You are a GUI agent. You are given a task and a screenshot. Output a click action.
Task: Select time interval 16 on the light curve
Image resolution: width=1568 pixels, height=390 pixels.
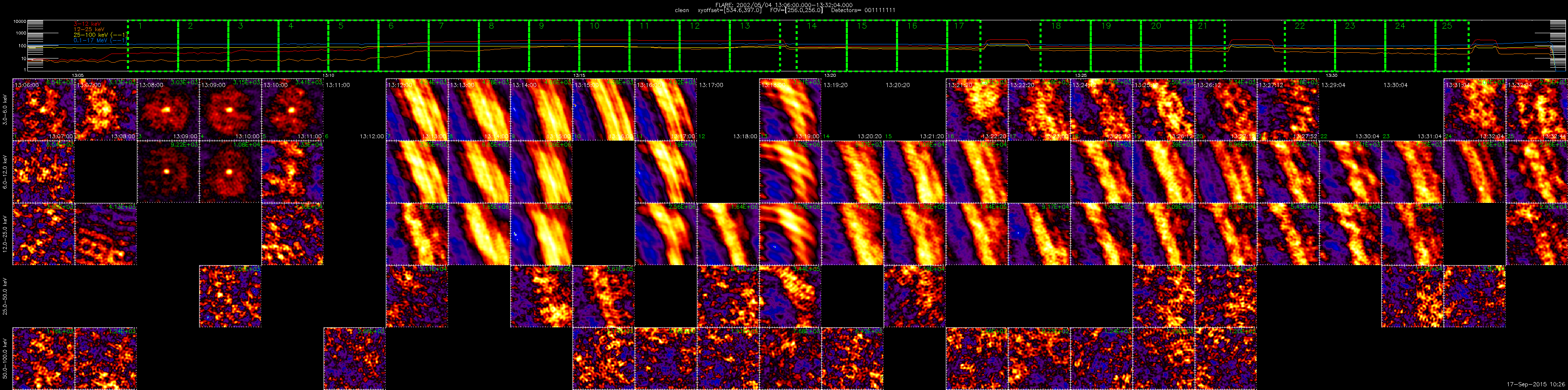point(922,46)
